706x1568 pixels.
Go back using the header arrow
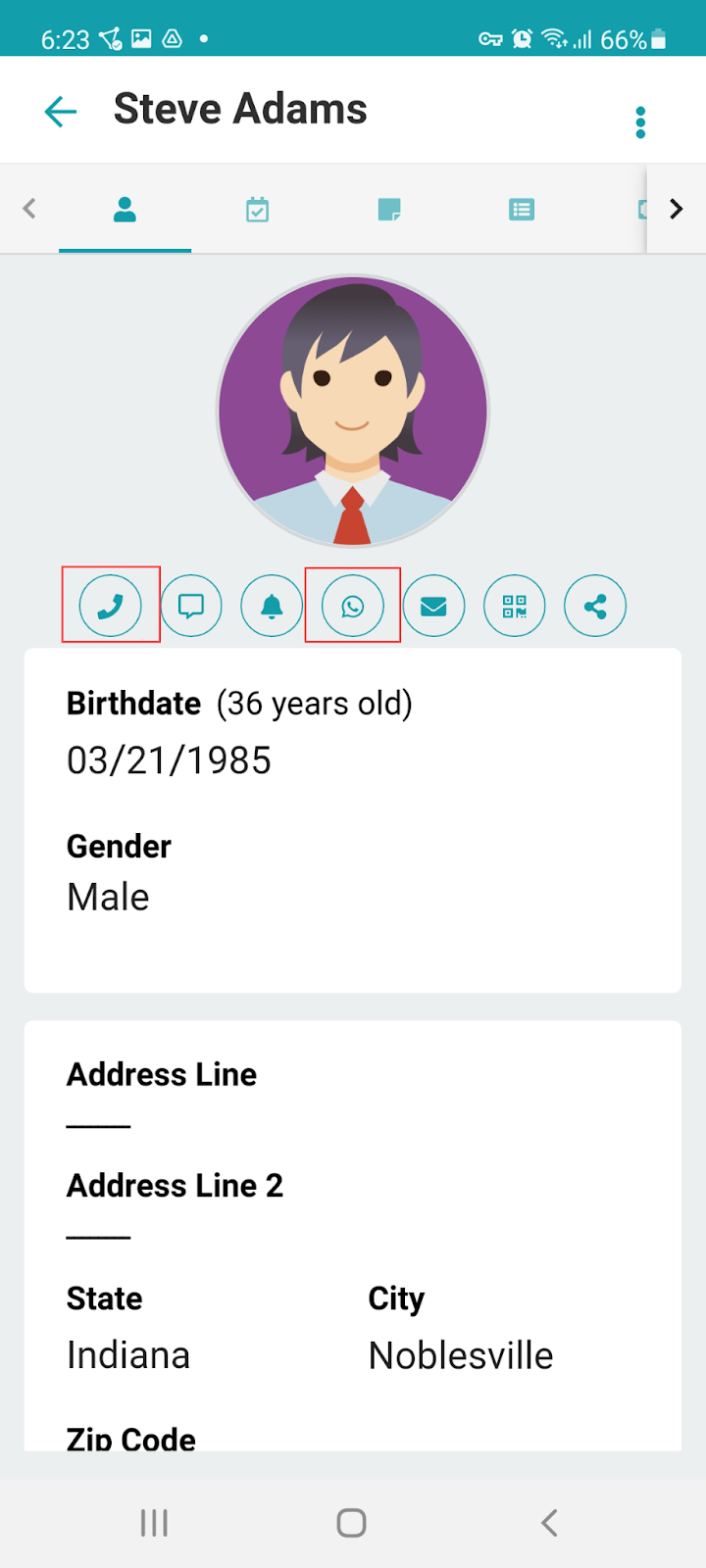pyautogui.click(x=61, y=111)
